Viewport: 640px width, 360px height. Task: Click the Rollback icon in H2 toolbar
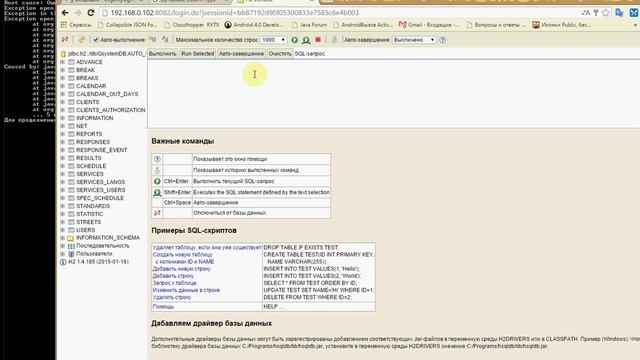point(153,40)
